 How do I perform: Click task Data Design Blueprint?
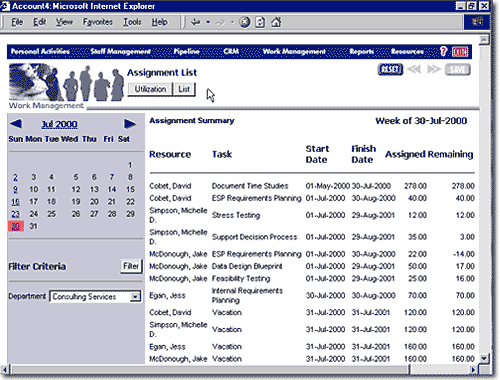coord(247,266)
